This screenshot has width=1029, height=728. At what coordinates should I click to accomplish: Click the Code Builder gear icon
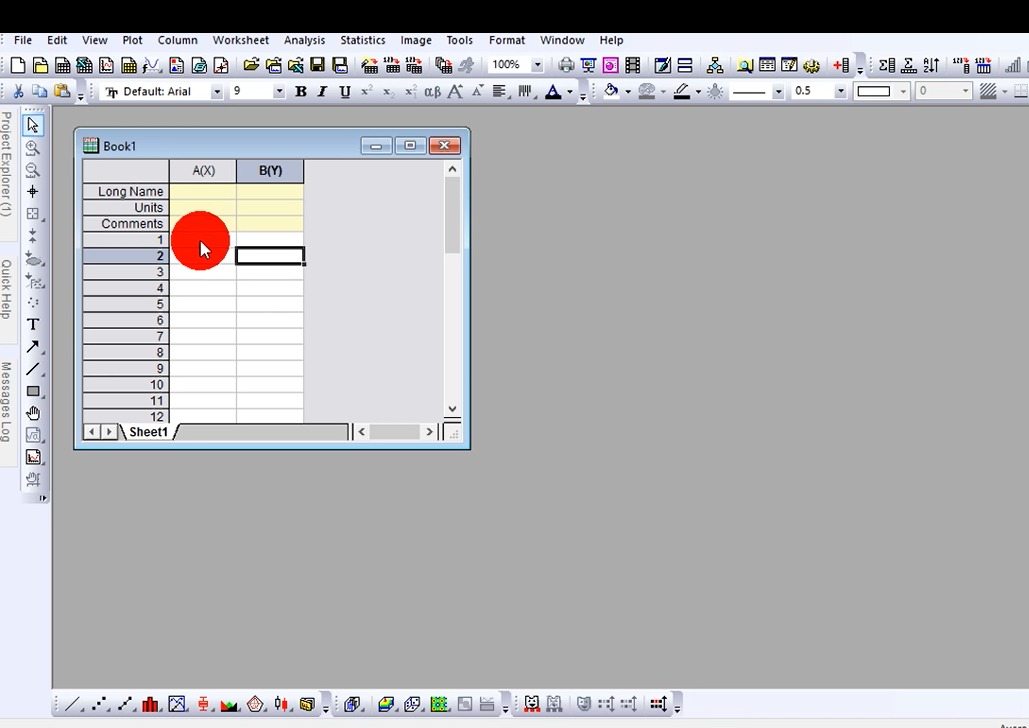(x=811, y=65)
